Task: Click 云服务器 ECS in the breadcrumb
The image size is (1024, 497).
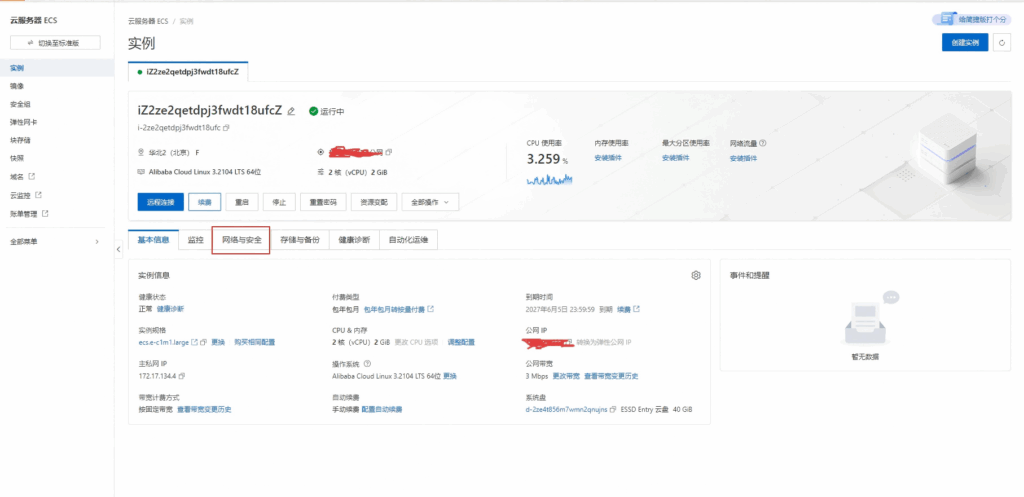Action: (148, 21)
